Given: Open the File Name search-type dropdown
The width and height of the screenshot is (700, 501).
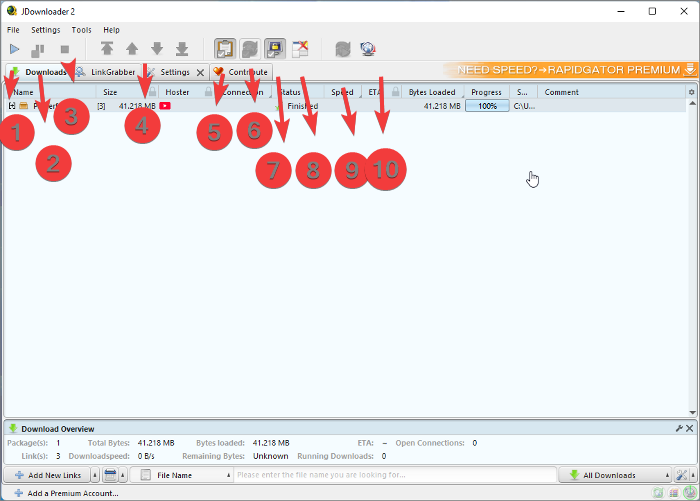Looking at the screenshot, I should [181, 475].
